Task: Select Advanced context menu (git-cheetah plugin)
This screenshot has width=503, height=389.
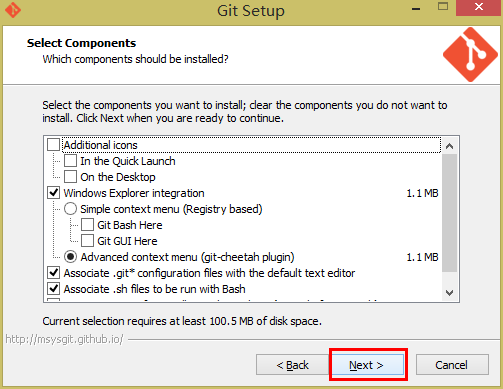Action: coord(70,257)
